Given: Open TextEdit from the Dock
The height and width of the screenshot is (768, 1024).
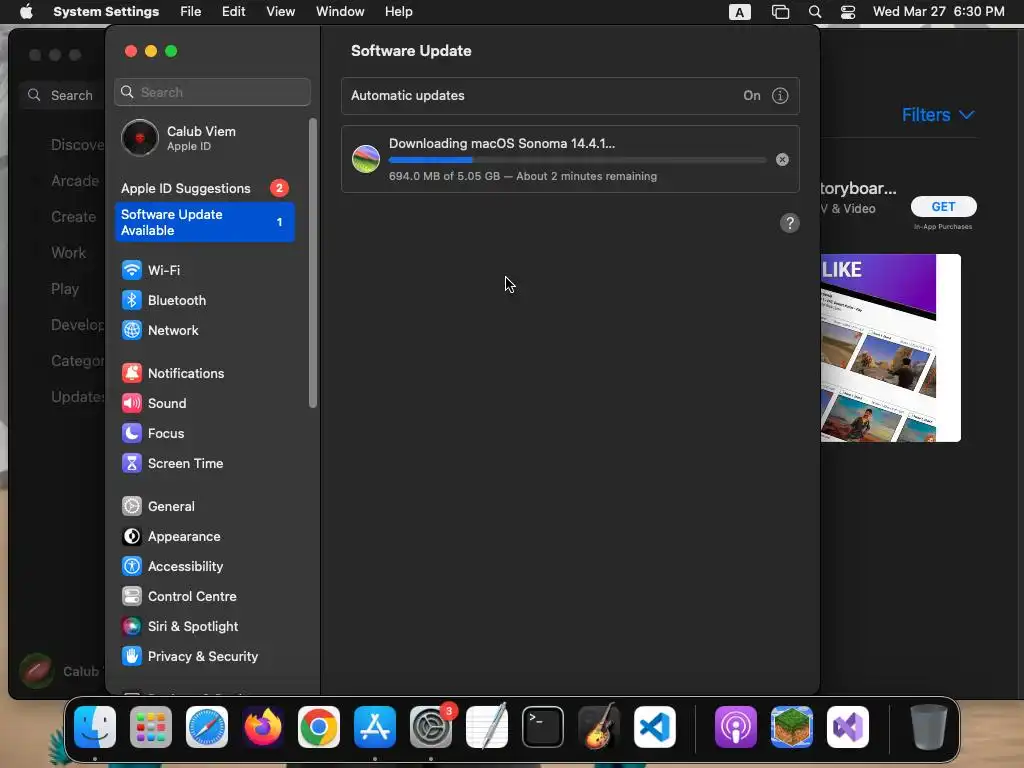Looking at the screenshot, I should 487,727.
